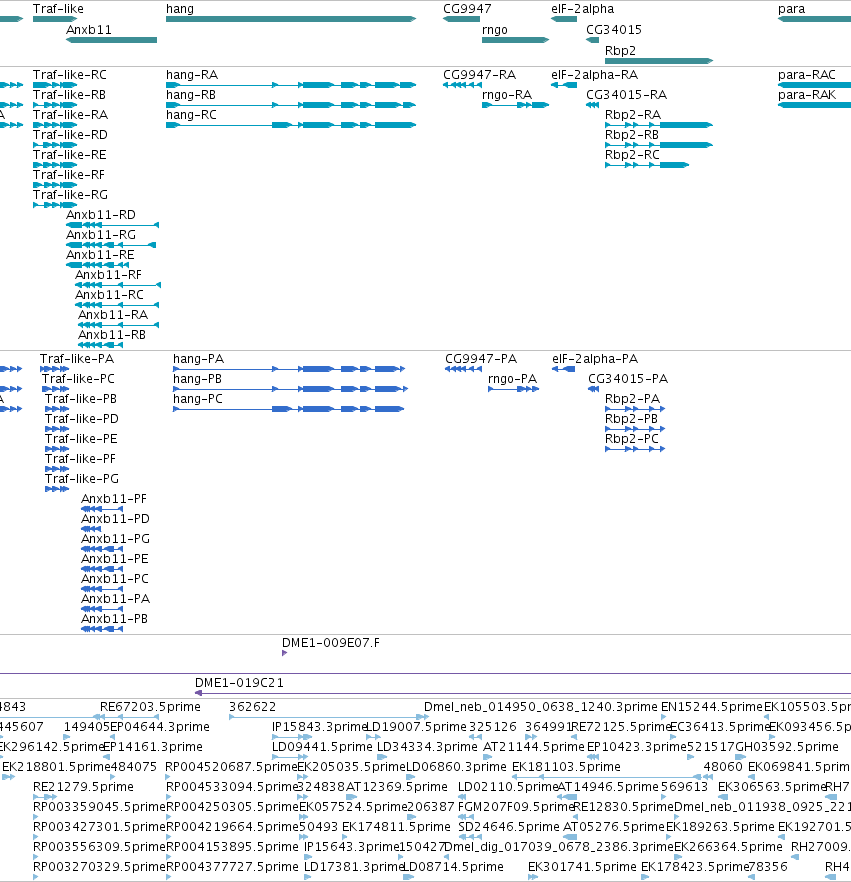Select EST LD08714.5prime

pos(453,867)
